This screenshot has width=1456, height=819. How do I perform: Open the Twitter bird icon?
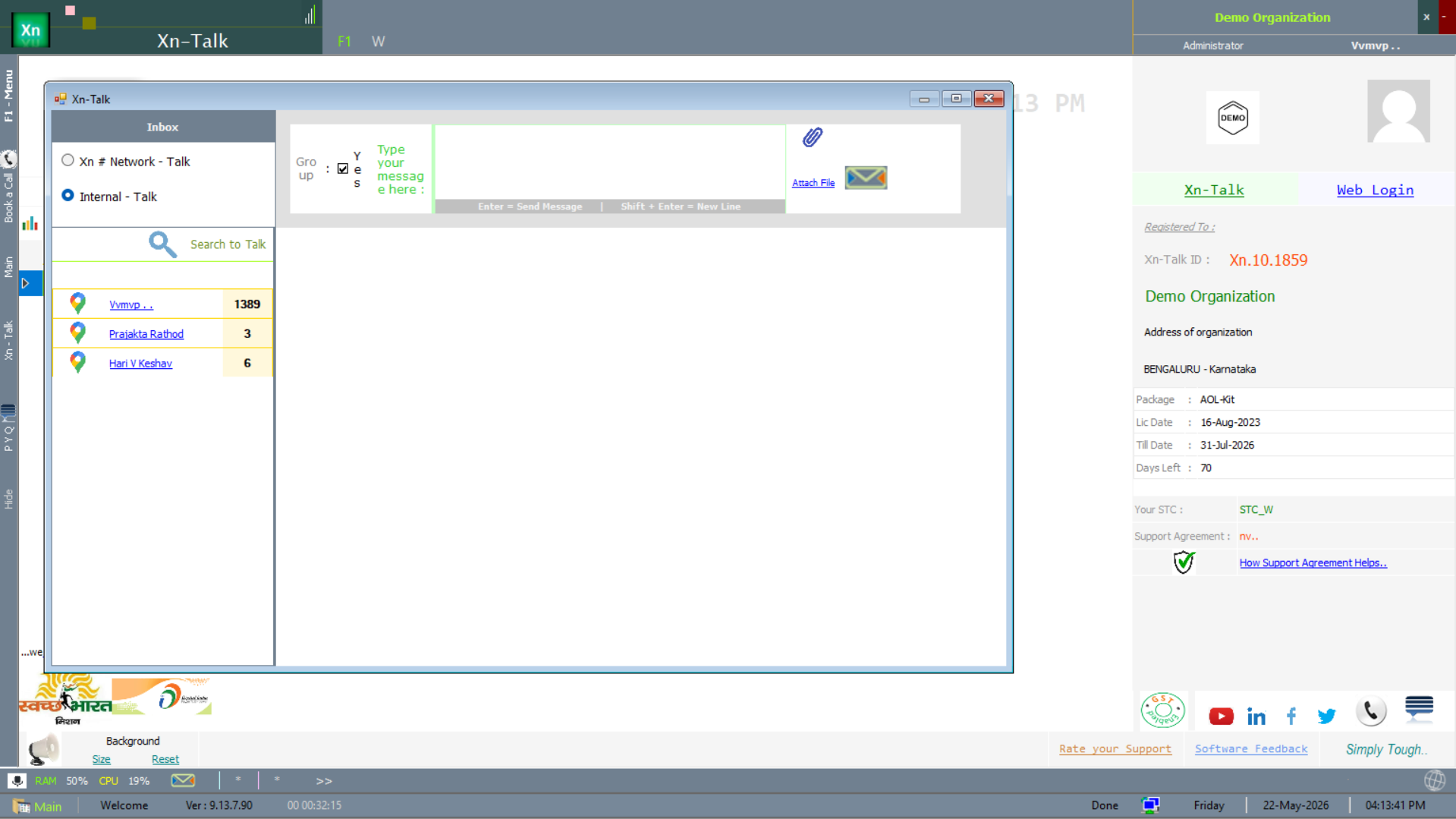(x=1326, y=716)
